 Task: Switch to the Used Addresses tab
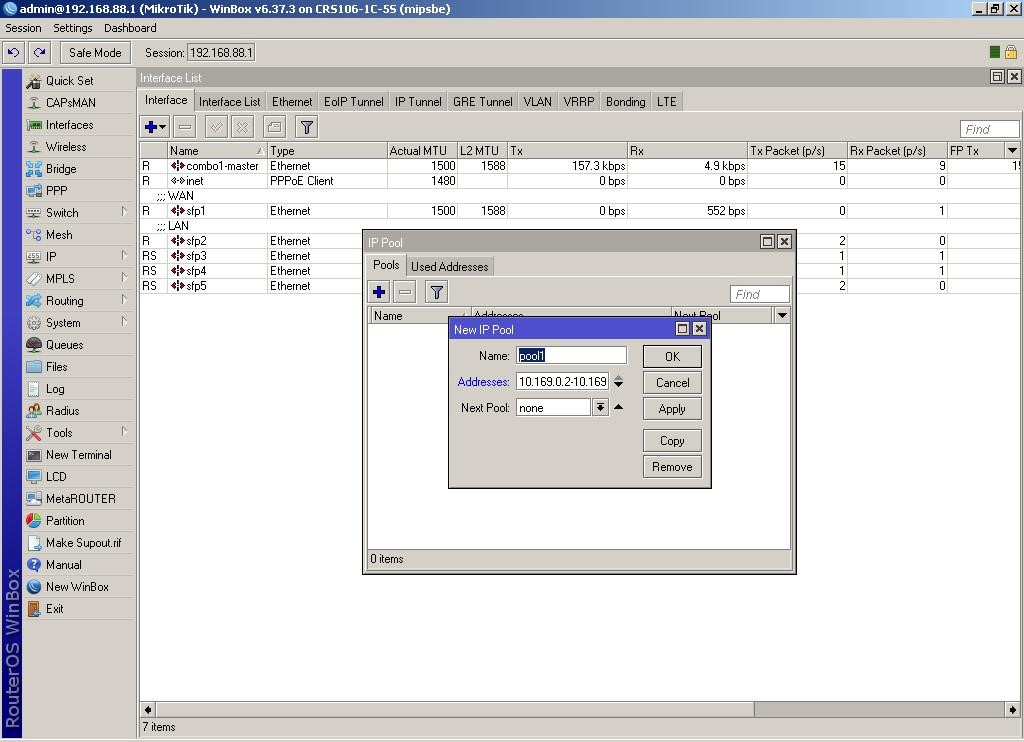(449, 267)
